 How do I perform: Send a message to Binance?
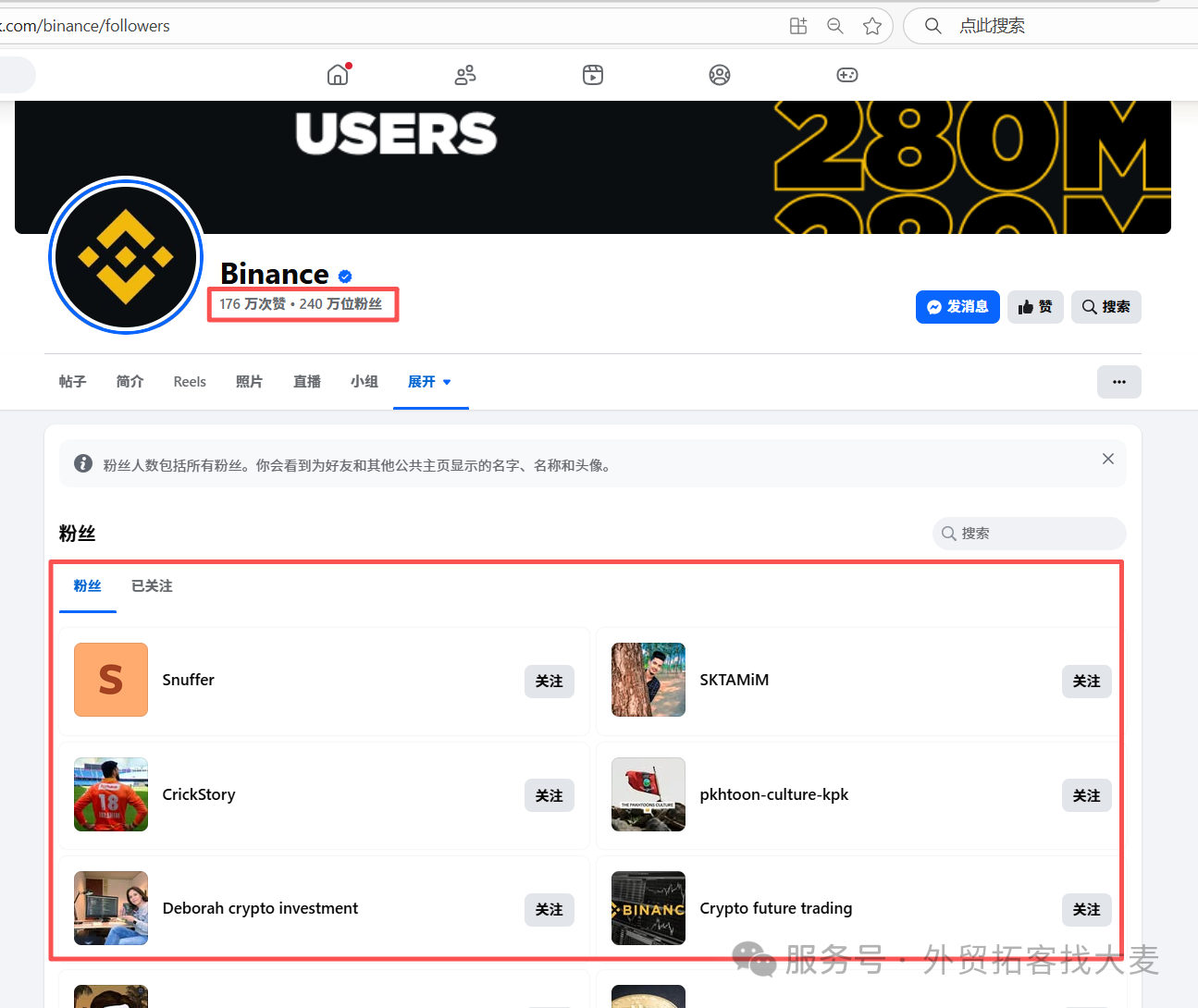coord(957,307)
